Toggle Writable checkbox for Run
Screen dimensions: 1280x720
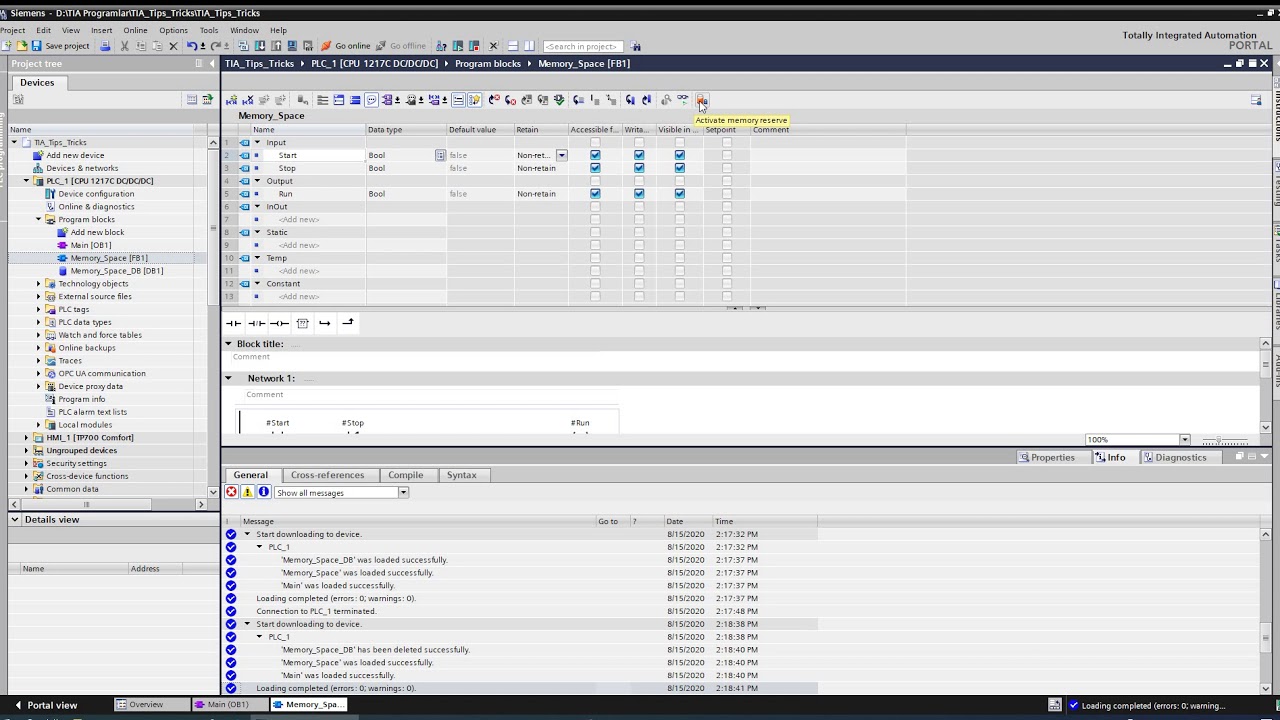coord(639,194)
